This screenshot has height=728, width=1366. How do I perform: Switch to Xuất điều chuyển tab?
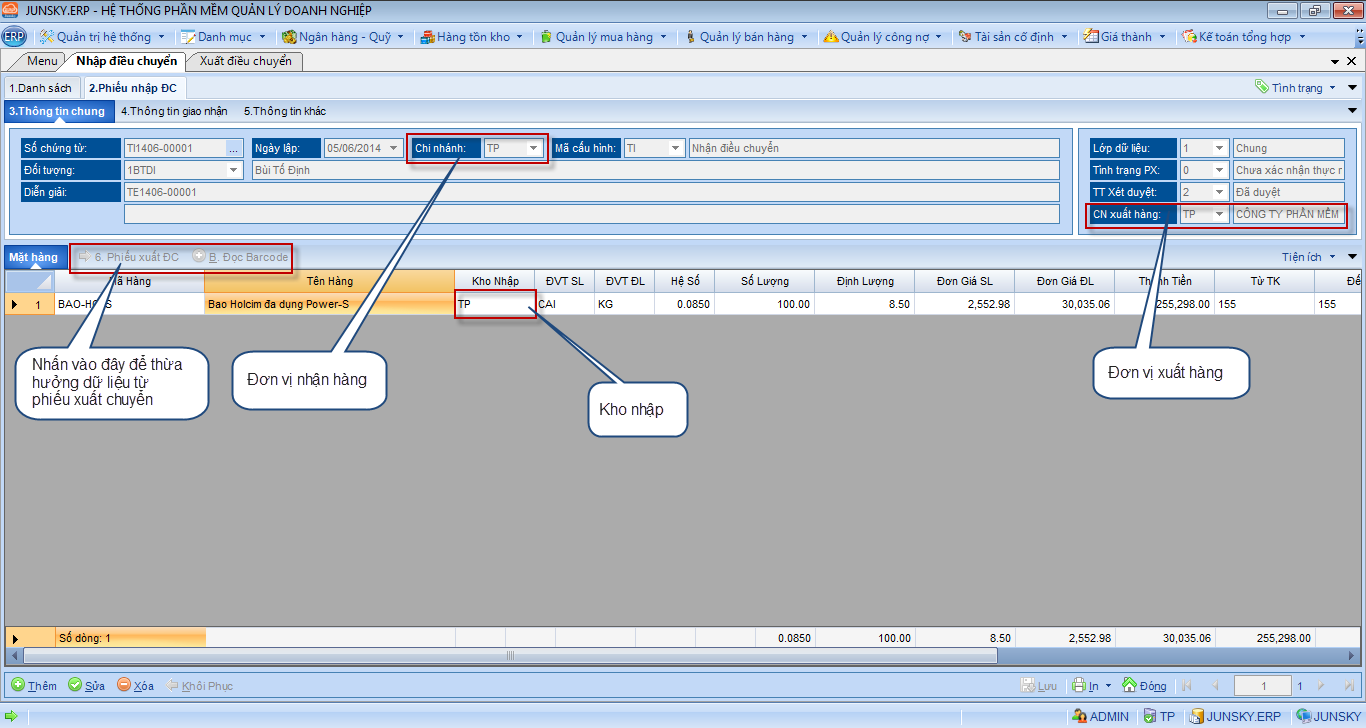pyautogui.click(x=245, y=61)
